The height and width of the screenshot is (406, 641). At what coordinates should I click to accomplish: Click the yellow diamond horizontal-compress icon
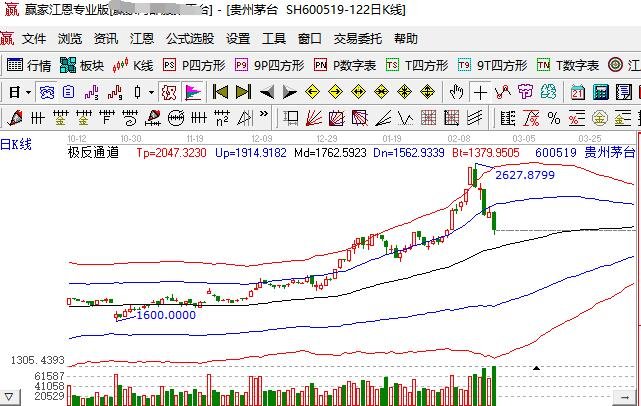coord(381,92)
